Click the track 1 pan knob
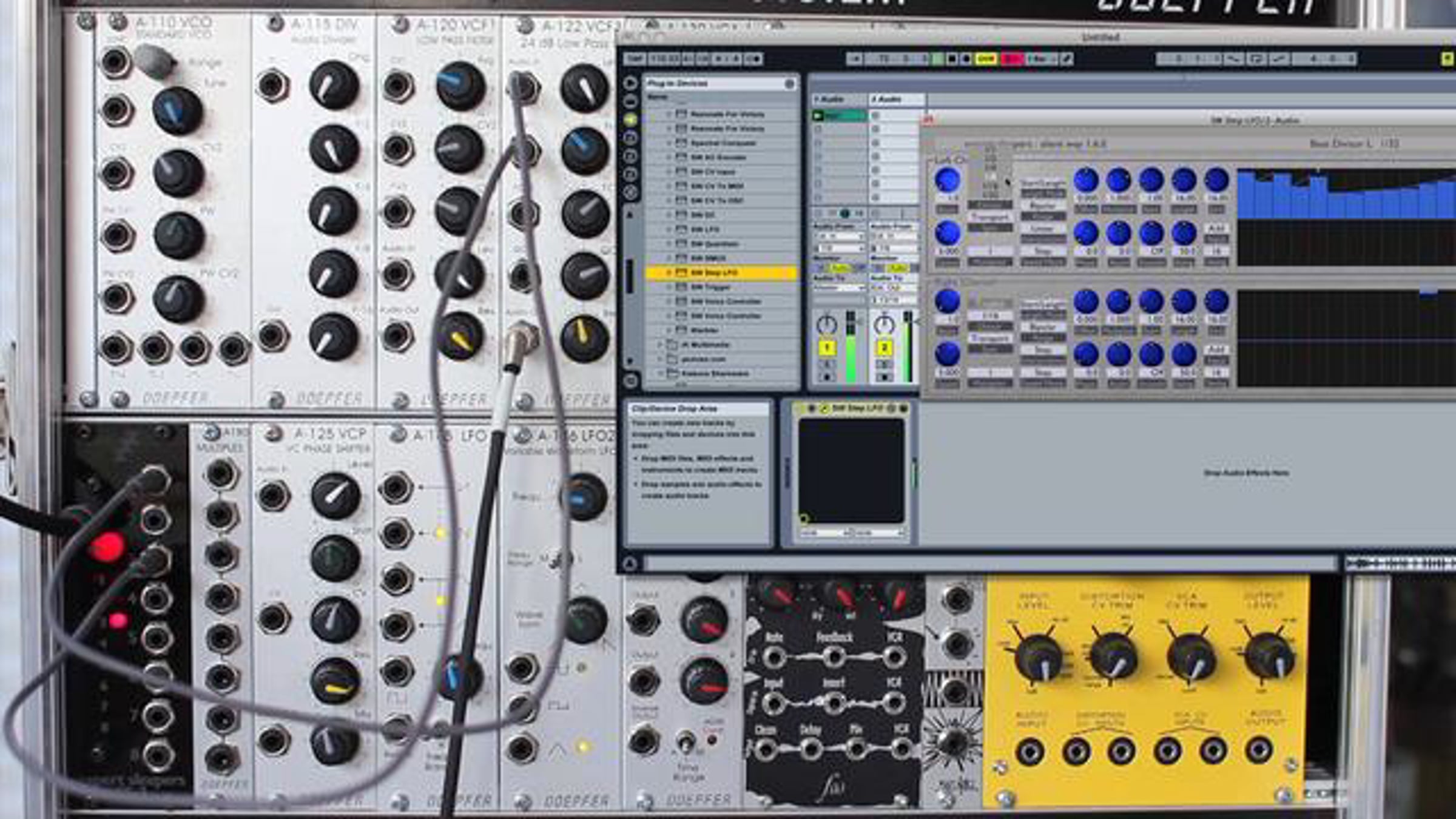 [x=826, y=325]
